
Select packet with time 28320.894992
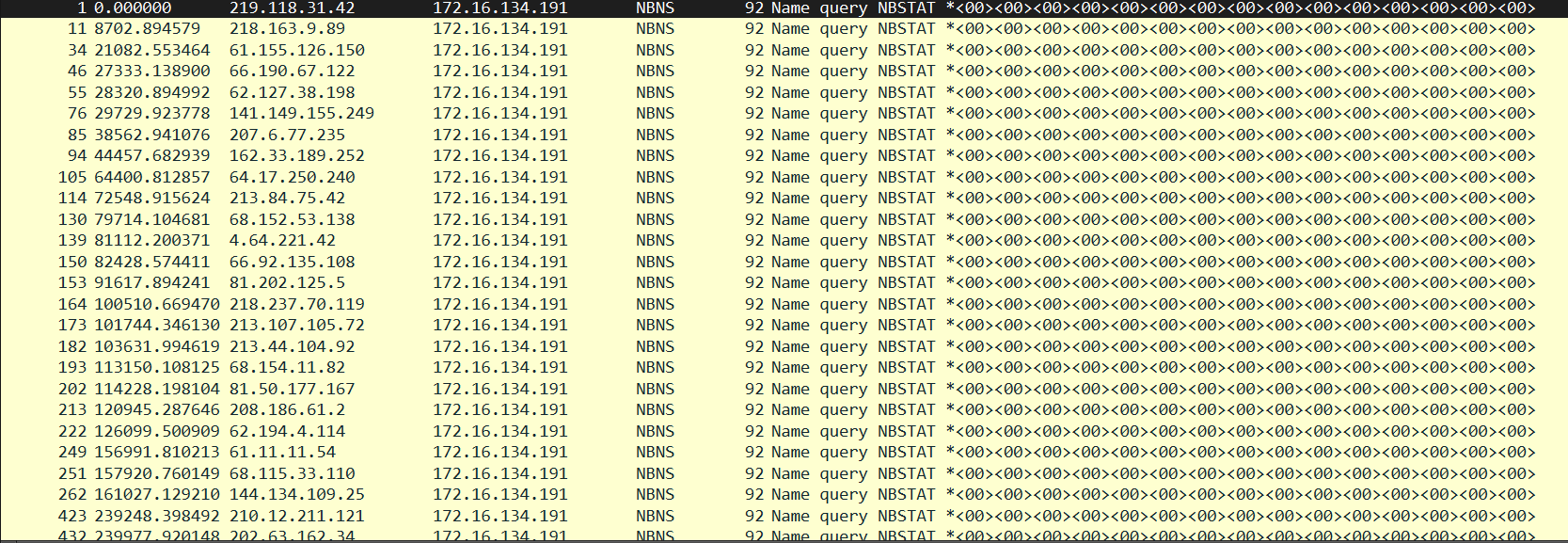[784, 92]
